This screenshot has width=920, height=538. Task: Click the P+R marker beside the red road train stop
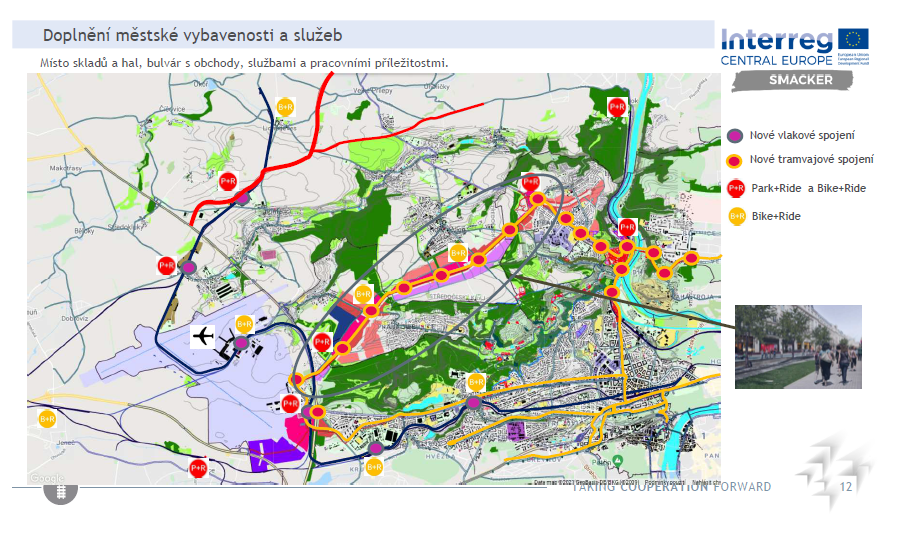pyautogui.click(x=228, y=182)
